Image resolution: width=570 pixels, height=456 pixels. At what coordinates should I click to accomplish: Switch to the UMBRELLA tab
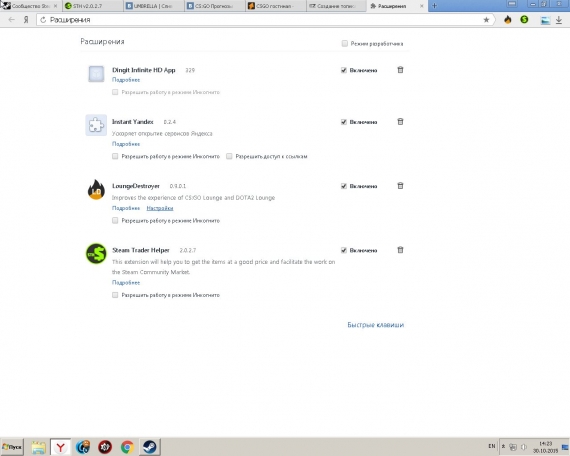point(153,6)
